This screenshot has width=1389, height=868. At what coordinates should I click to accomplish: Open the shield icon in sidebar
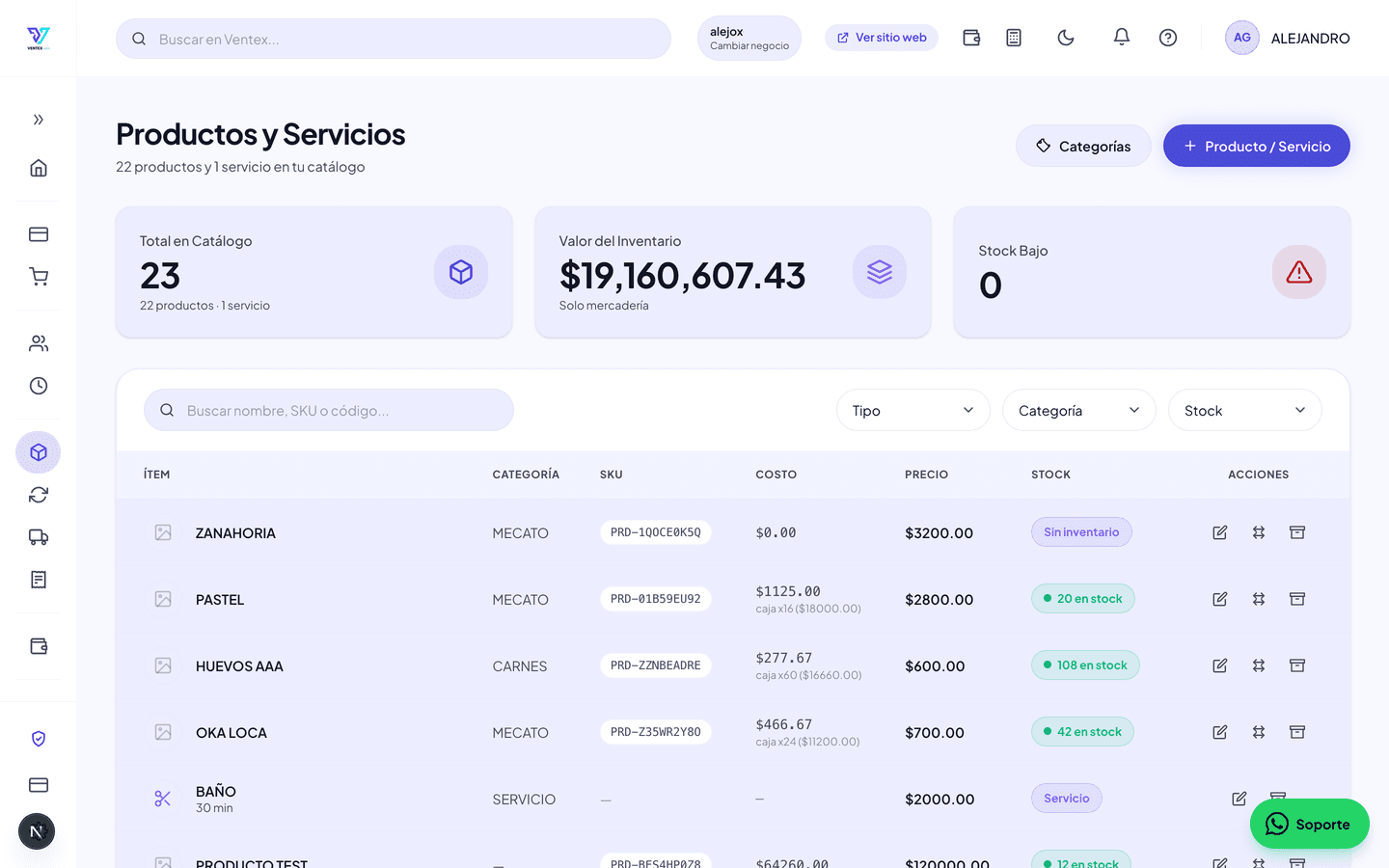[39, 739]
